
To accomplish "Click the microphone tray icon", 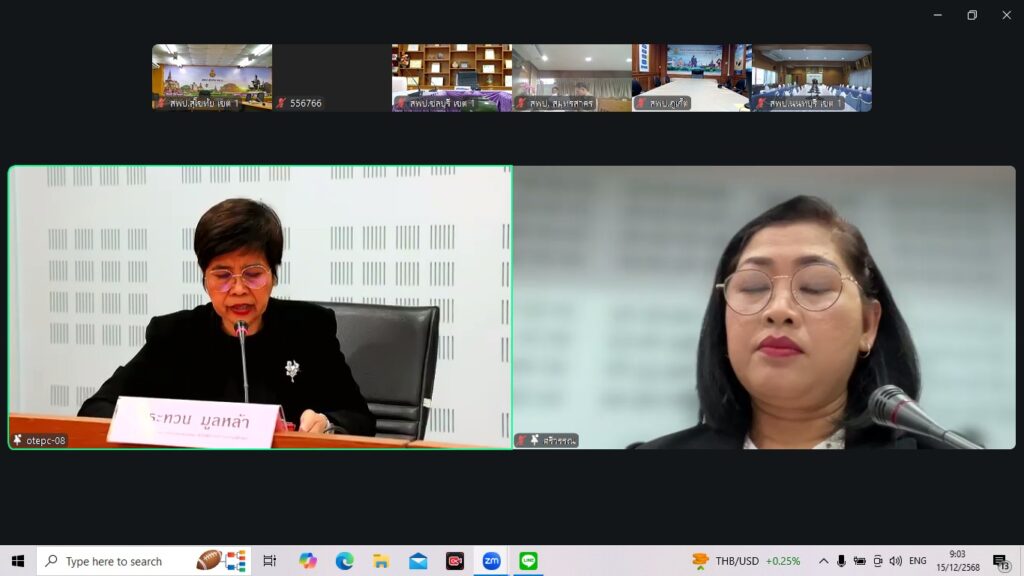I will [x=841, y=561].
